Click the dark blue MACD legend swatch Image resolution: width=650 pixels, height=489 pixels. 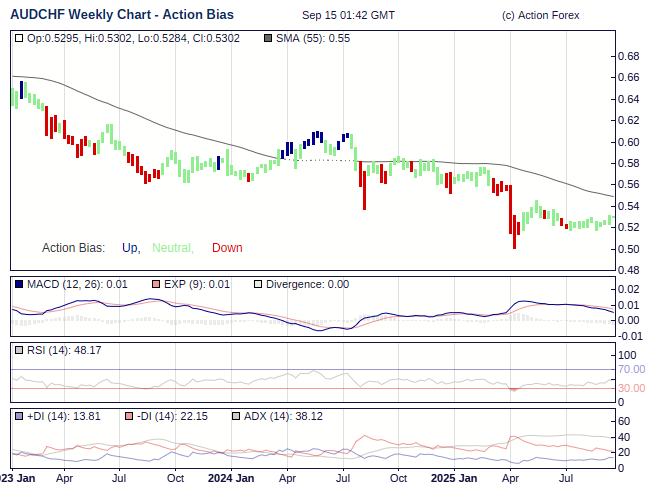[x=20, y=285]
